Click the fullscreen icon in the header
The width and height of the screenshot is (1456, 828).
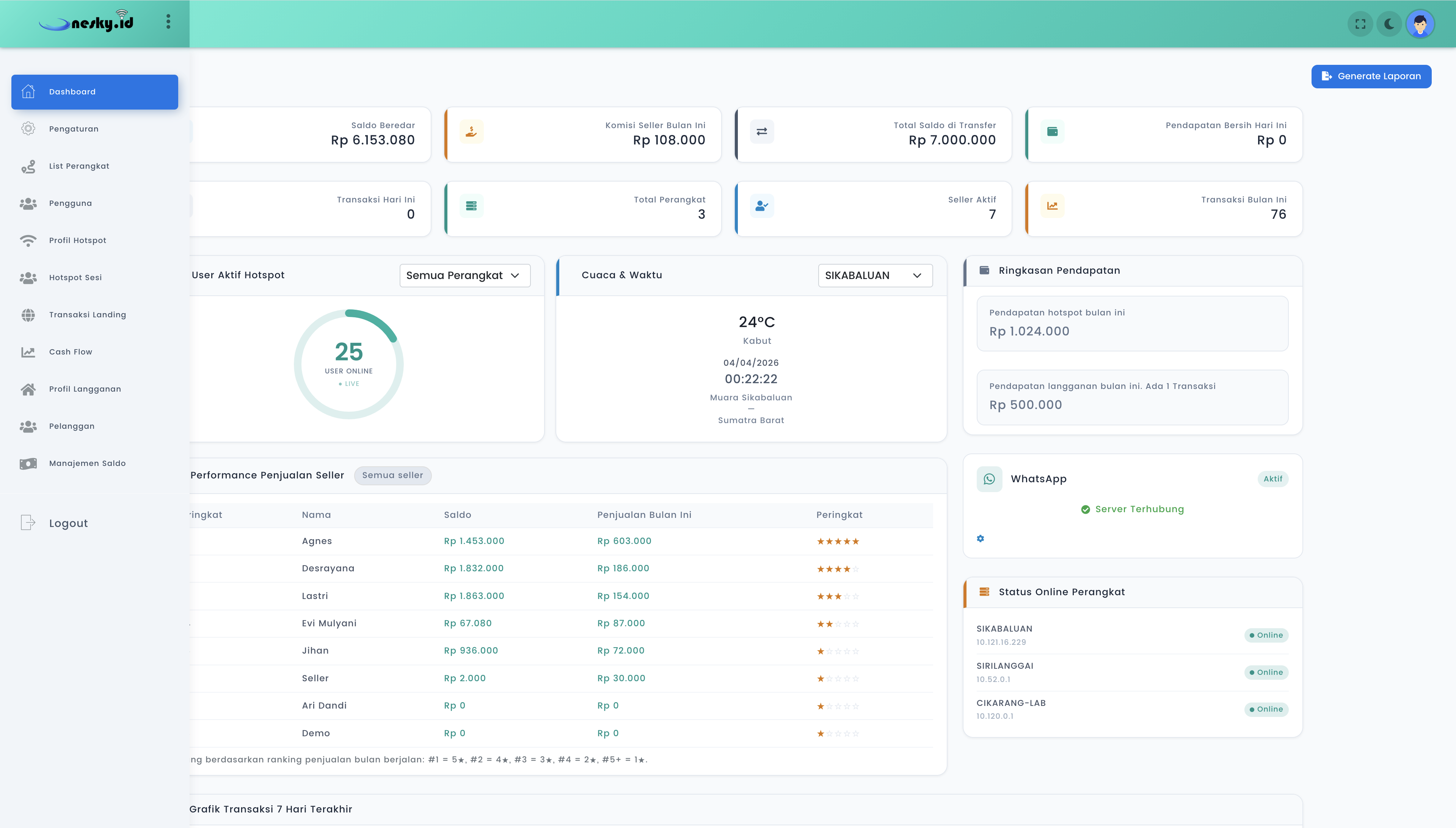tap(1360, 24)
